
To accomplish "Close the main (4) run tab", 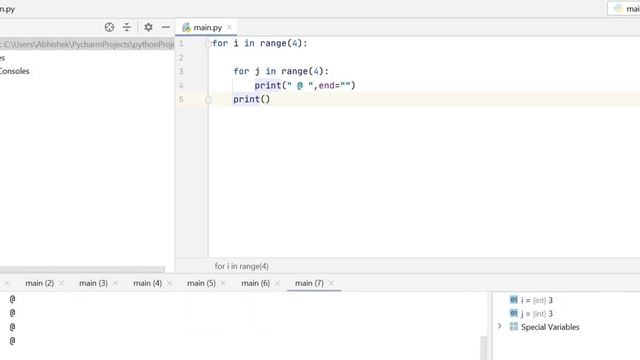I will [x=169, y=283].
